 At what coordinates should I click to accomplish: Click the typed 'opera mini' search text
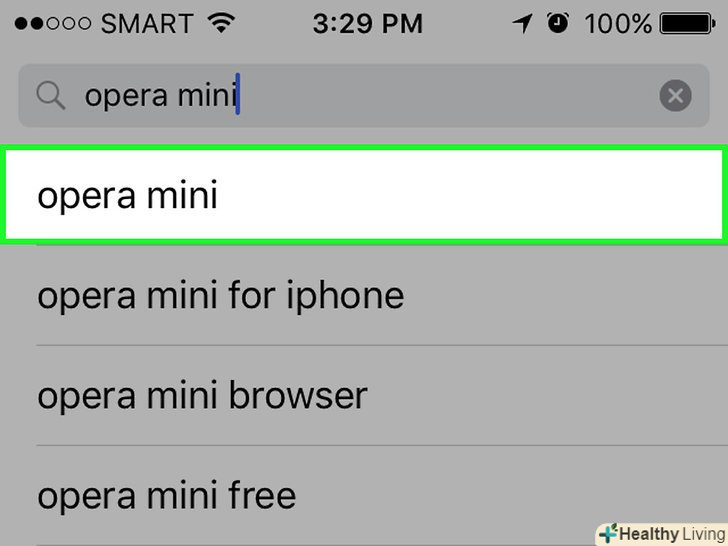[158, 96]
